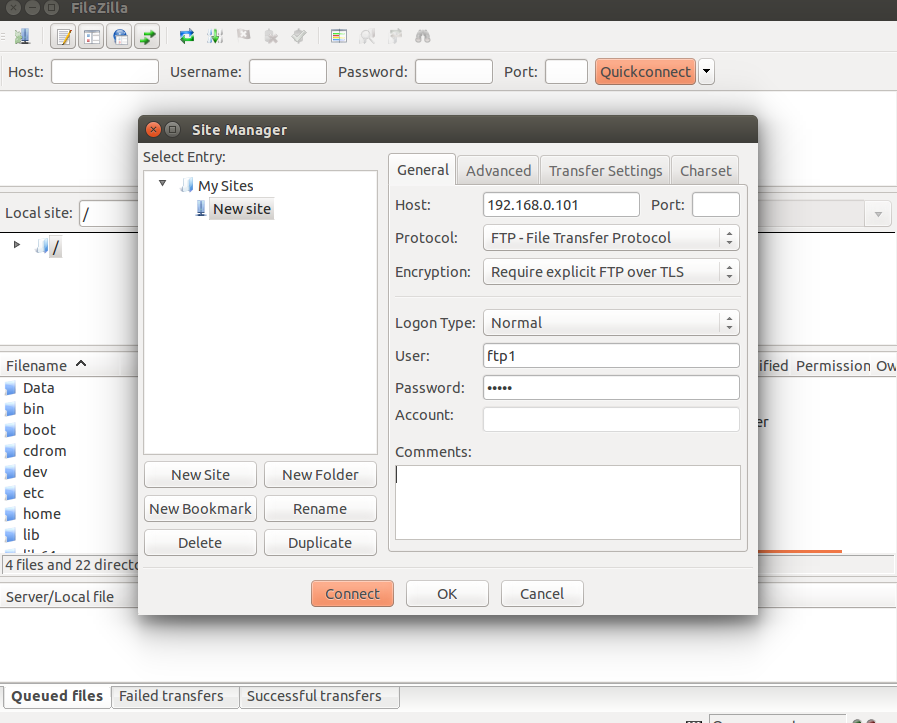Switch to the Advanced tab
This screenshot has height=723, width=897.
point(498,170)
